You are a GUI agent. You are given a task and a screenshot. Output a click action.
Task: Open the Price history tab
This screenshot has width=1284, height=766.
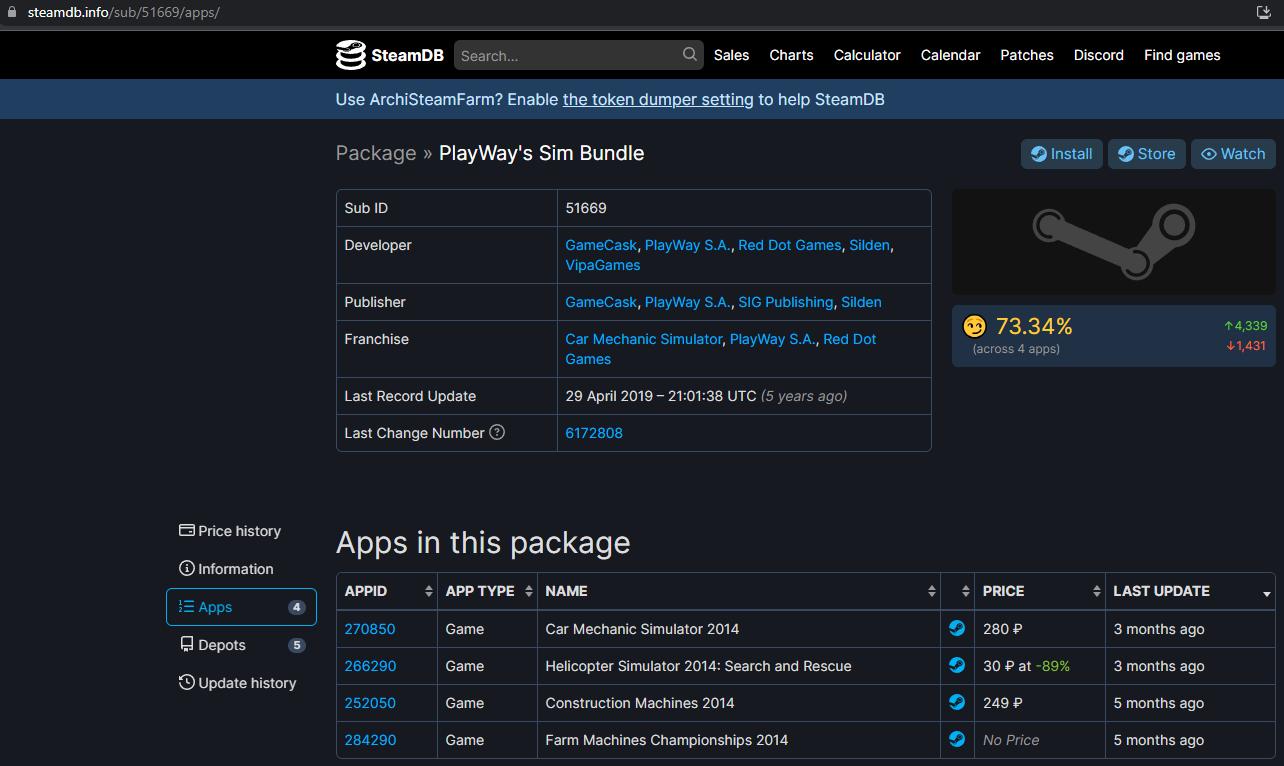click(x=239, y=531)
